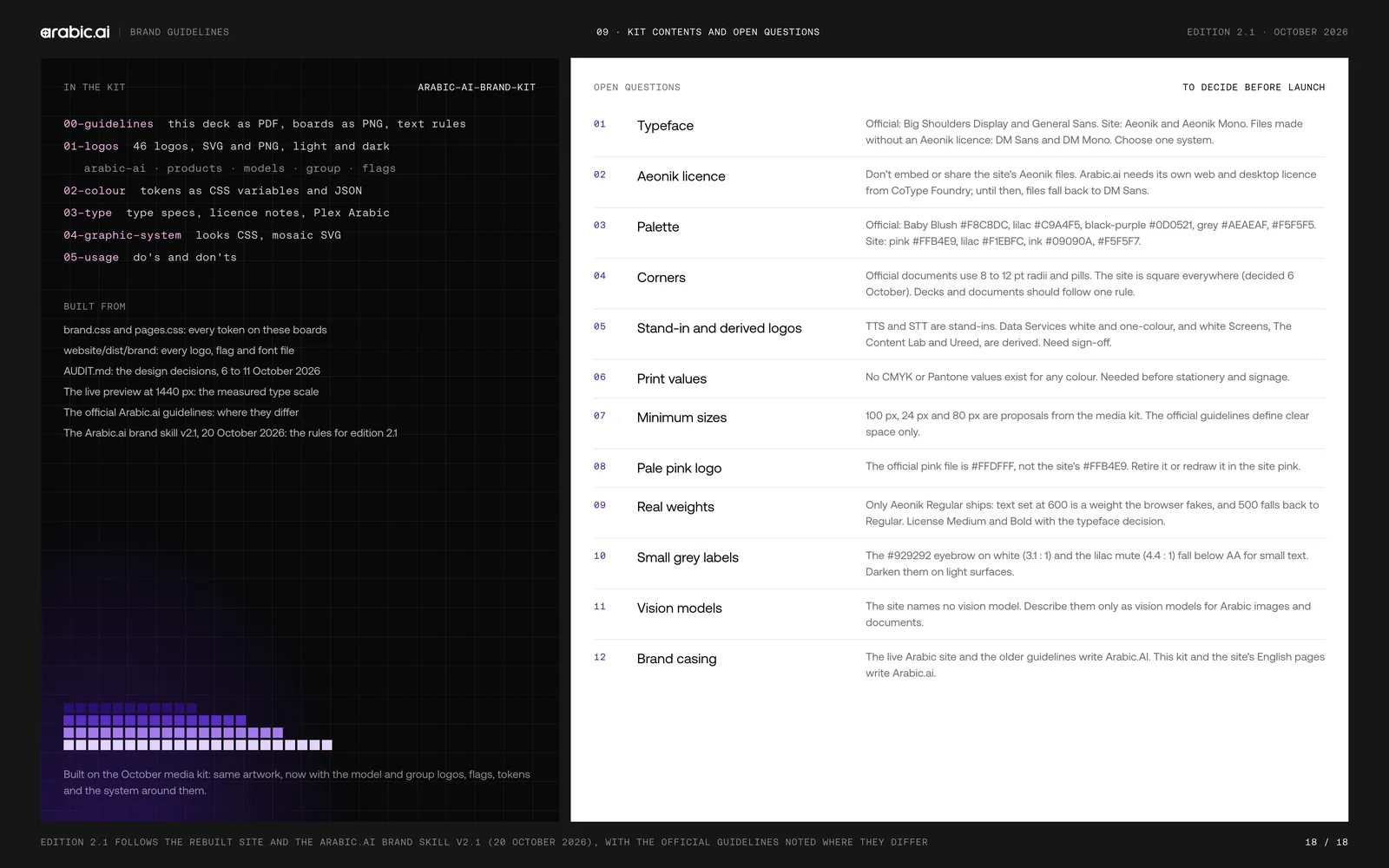Select the "AUDIT.md: the design decisions" line
Screen dimensions: 1389x868
pos(192,372)
